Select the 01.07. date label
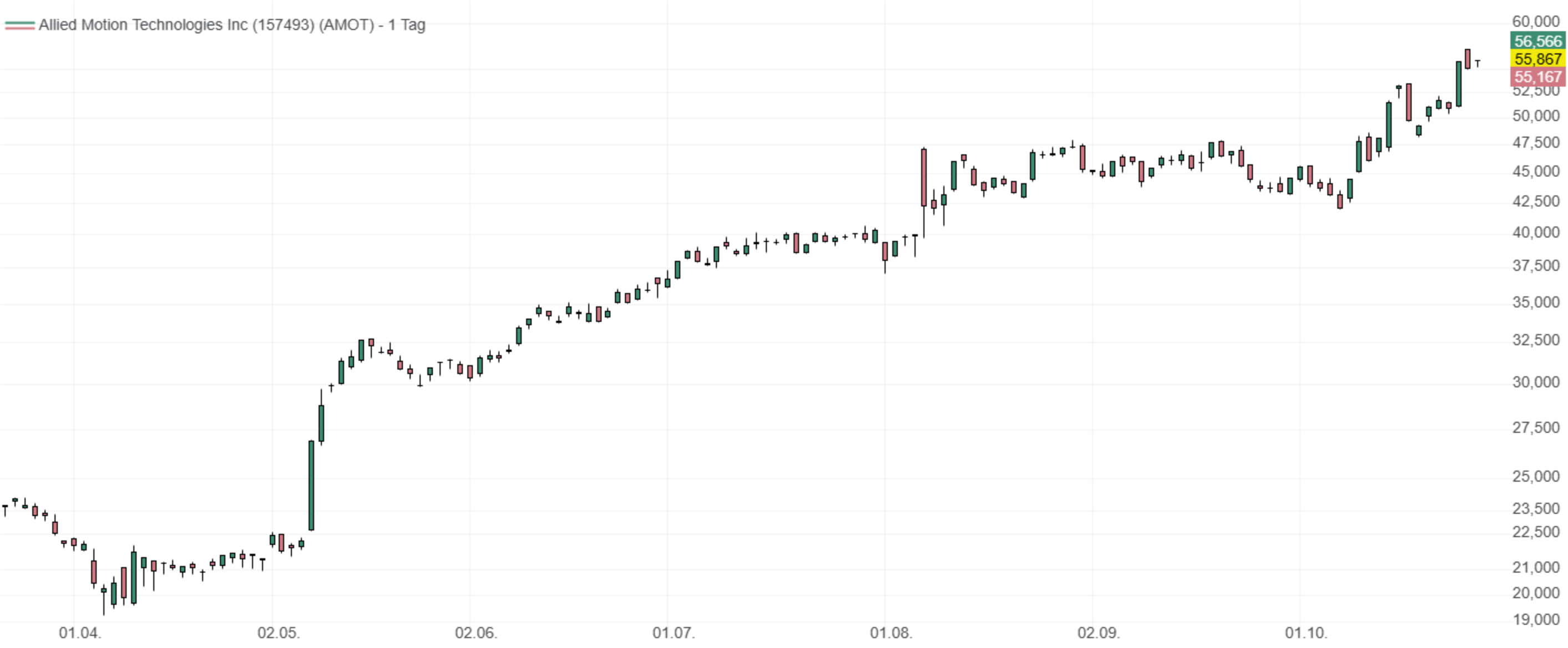Viewport: 1568px width, 648px height. (x=673, y=633)
